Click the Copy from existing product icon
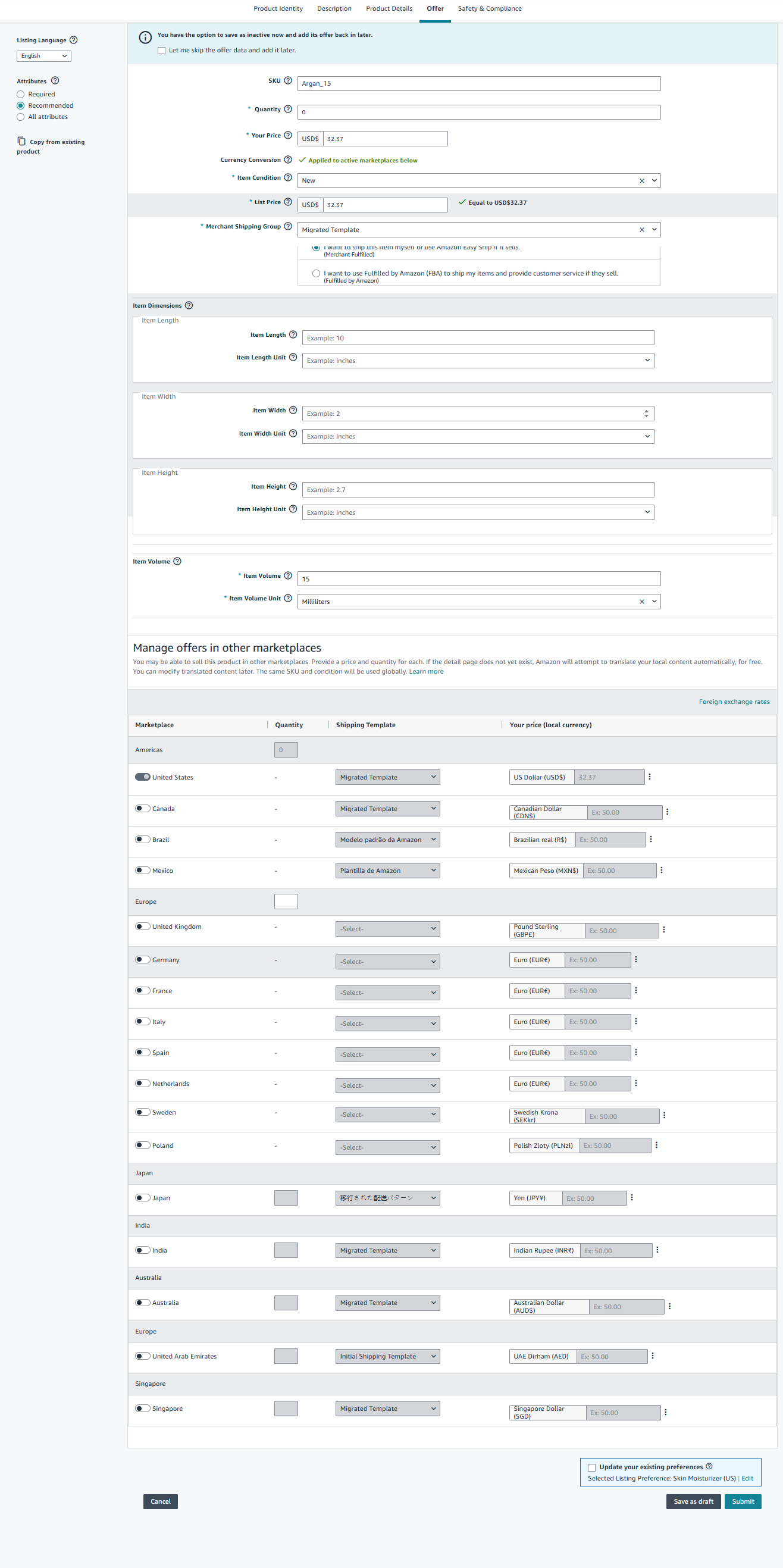The height and width of the screenshot is (1568, 783). [21, 141]
